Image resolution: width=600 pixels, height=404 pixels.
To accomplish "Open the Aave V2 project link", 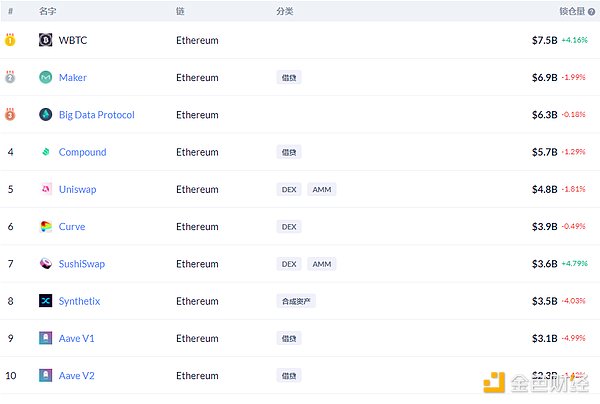I will pyautogui.click(x=76, y=376).
